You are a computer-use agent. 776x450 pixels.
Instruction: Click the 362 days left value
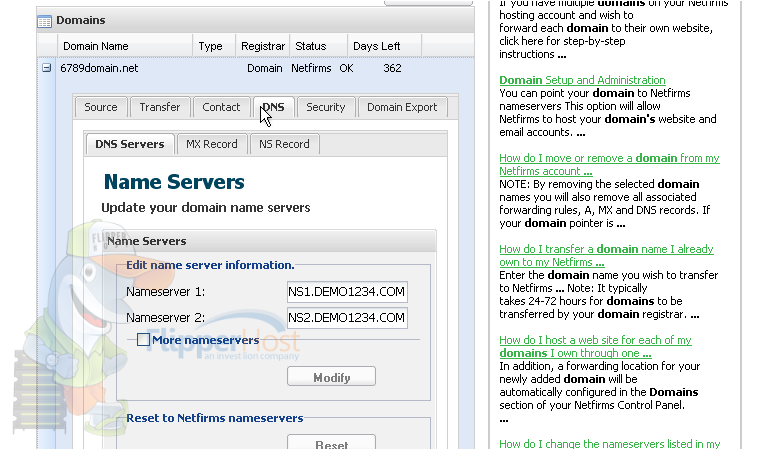point(392,68)
